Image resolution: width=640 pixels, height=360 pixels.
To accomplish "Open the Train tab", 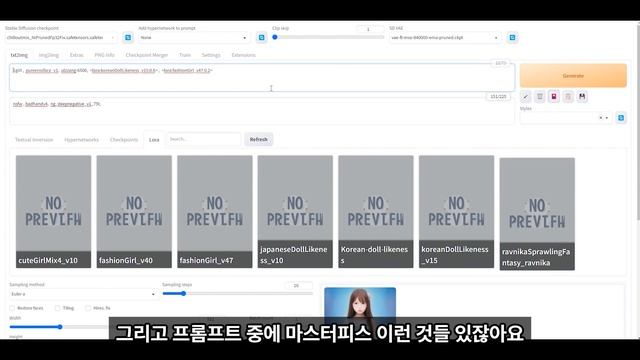I will click(185, 55).
